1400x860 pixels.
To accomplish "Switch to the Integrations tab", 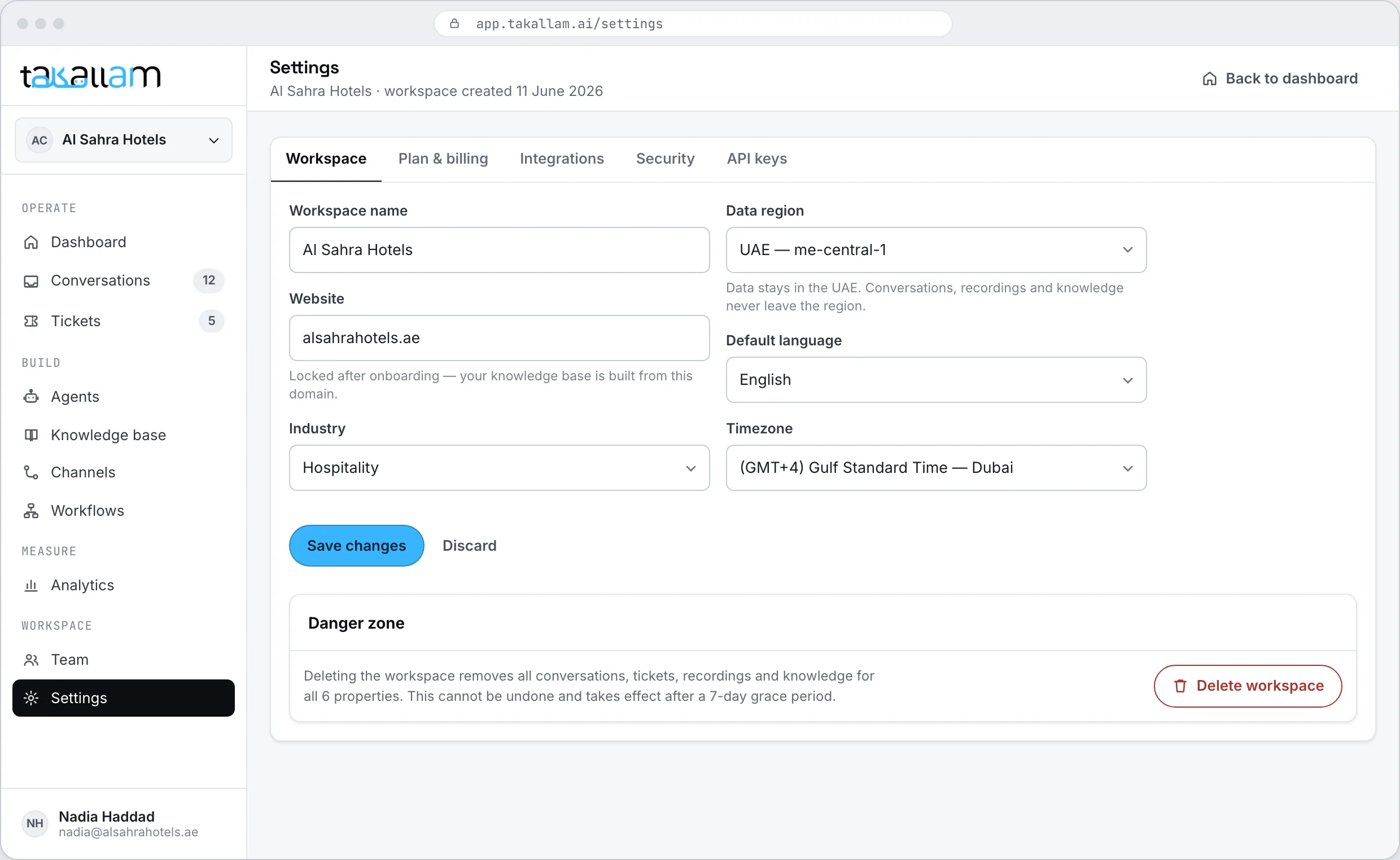I will coord(562,159).
